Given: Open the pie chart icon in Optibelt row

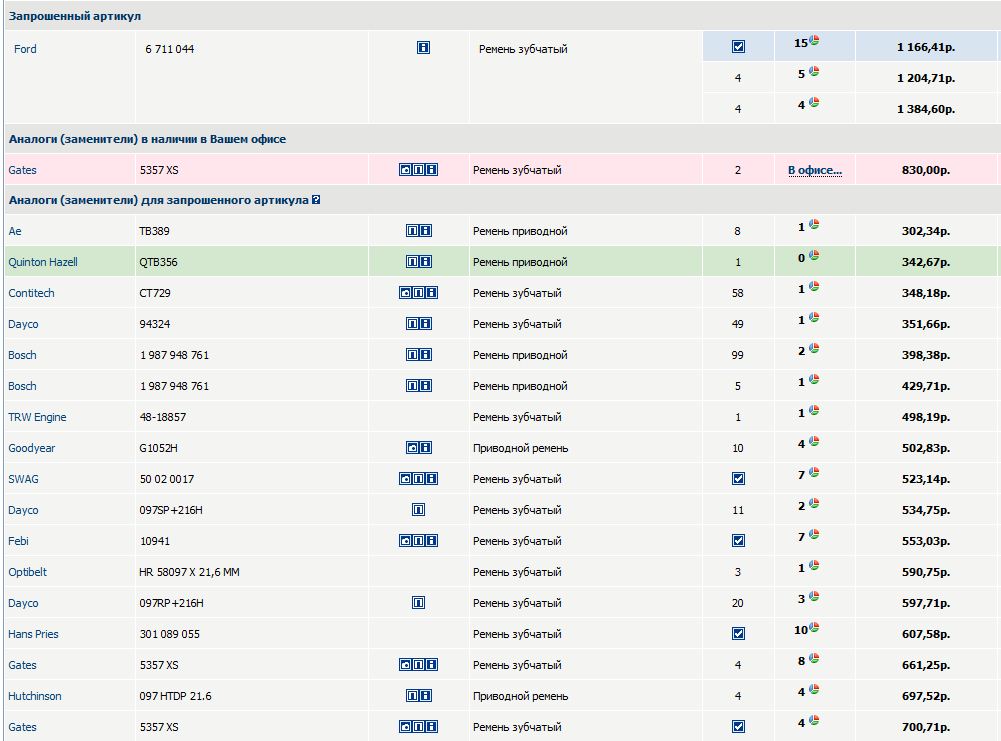Looking at the screenshot, I should [814, 566].
